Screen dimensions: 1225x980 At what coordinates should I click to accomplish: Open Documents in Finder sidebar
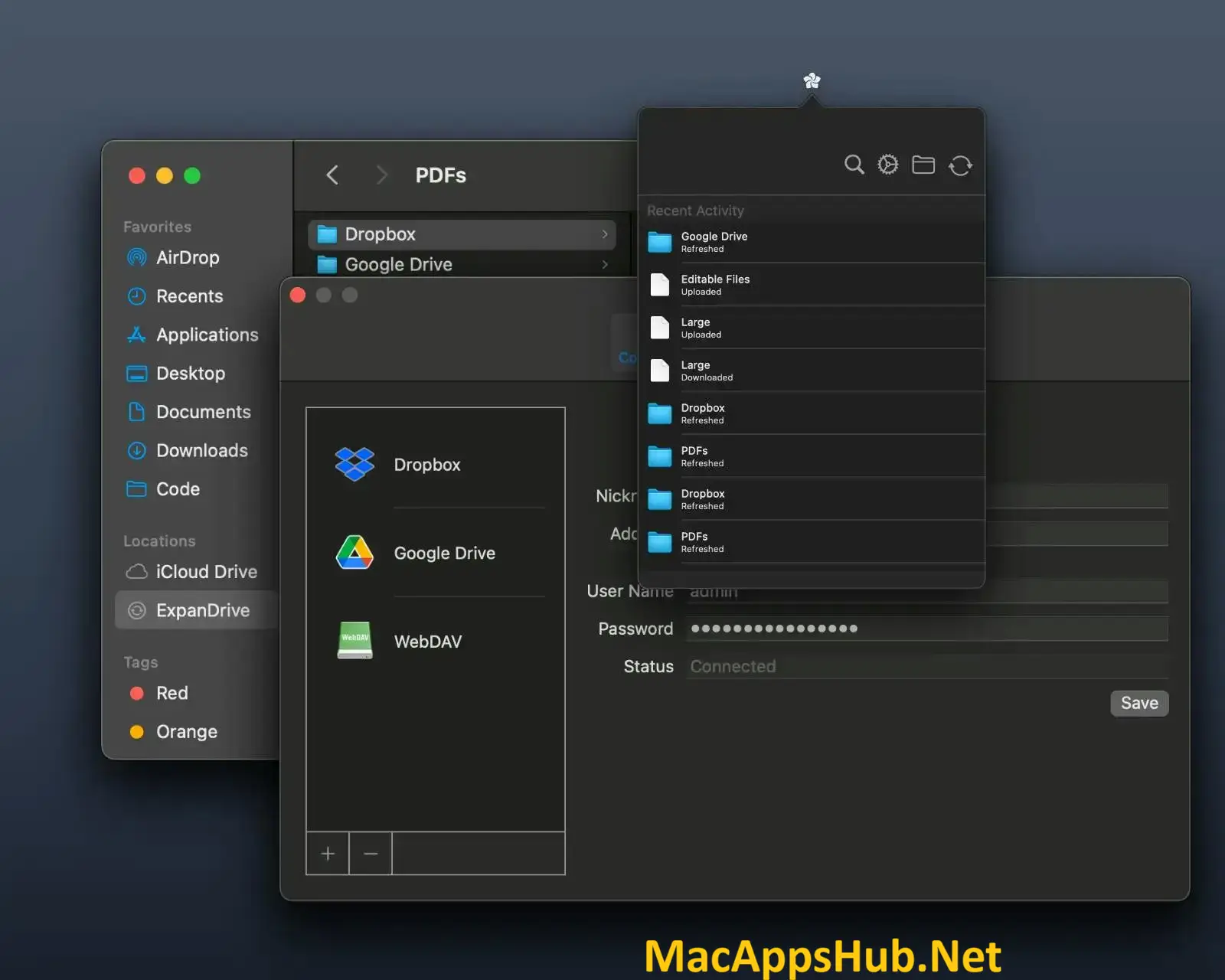point(203,412)
